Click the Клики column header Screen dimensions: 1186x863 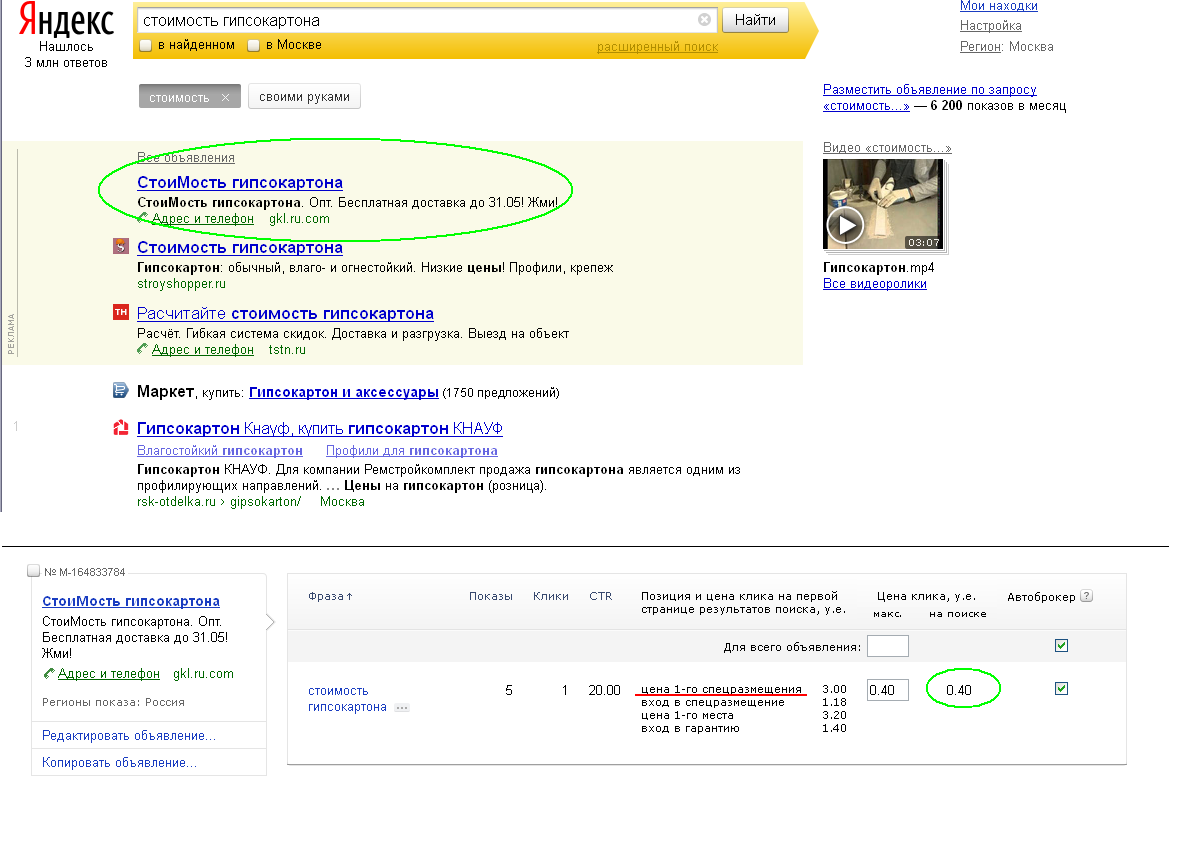point(551,596)
